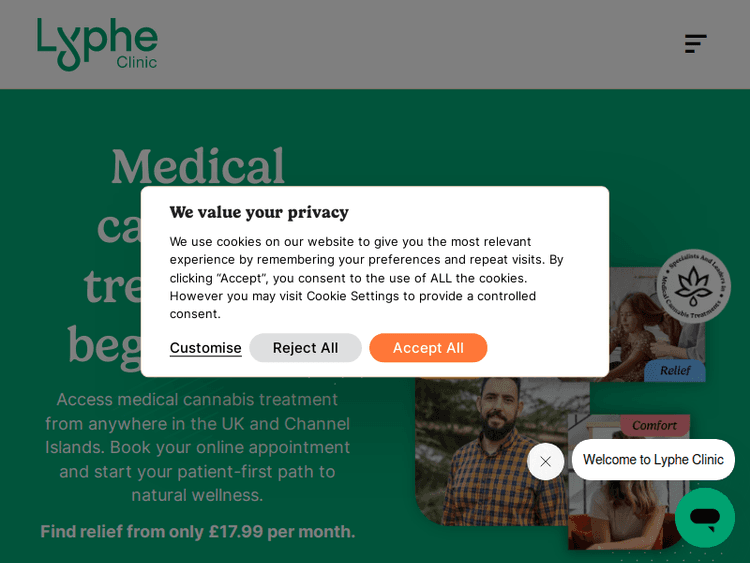The image size is (750, 563).
Task: Click the blue Relief tag
Action: [x=674, y=370]
